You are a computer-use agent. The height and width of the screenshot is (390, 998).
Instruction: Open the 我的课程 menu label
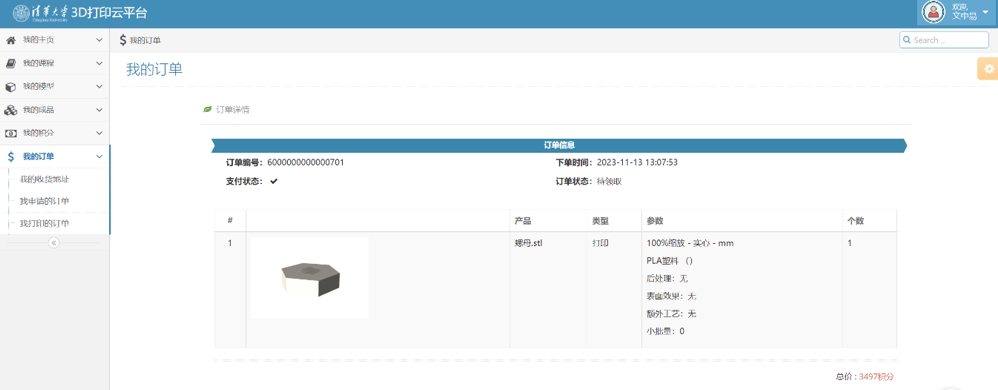pos(38,63)
